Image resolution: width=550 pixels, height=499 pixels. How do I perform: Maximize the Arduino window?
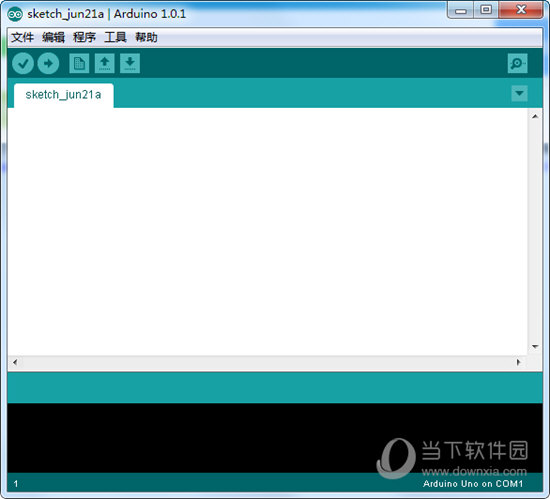tap(486, 10)
